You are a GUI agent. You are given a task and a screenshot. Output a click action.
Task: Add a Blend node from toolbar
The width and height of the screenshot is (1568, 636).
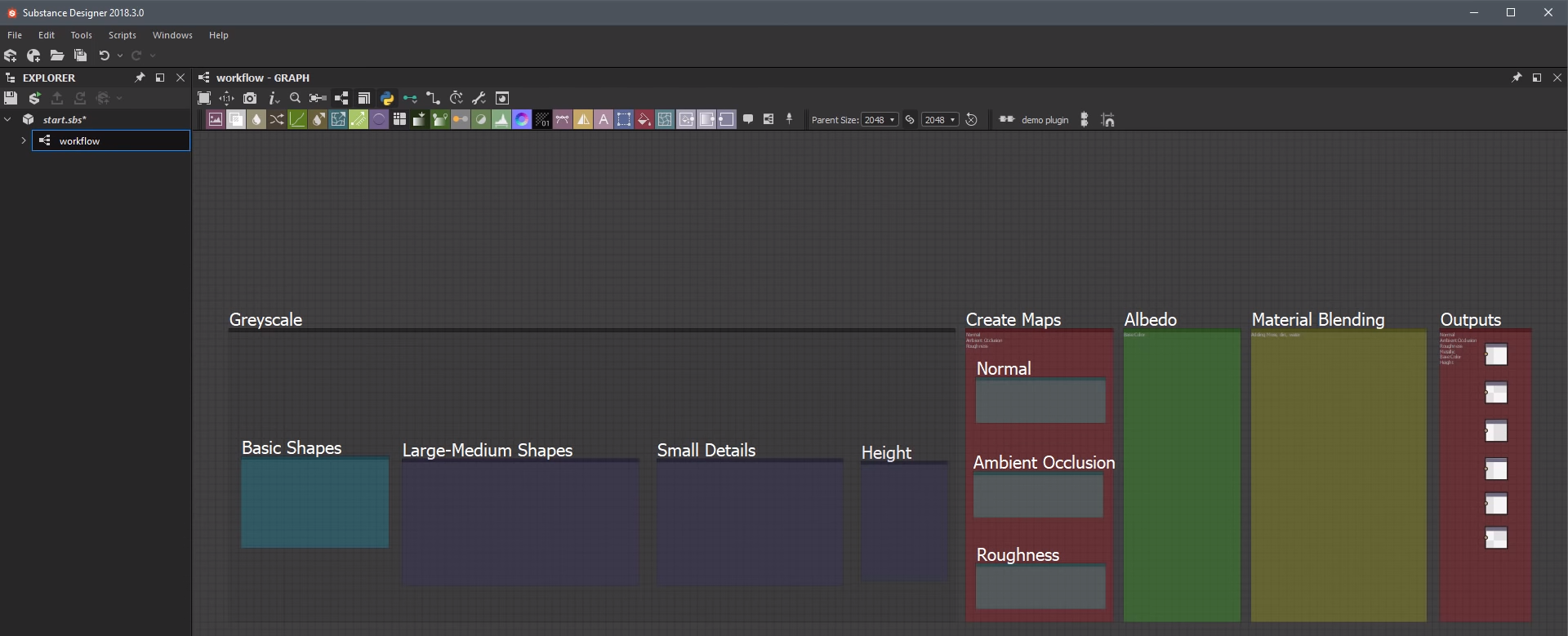pyautogui.click(x=236, y=119)
